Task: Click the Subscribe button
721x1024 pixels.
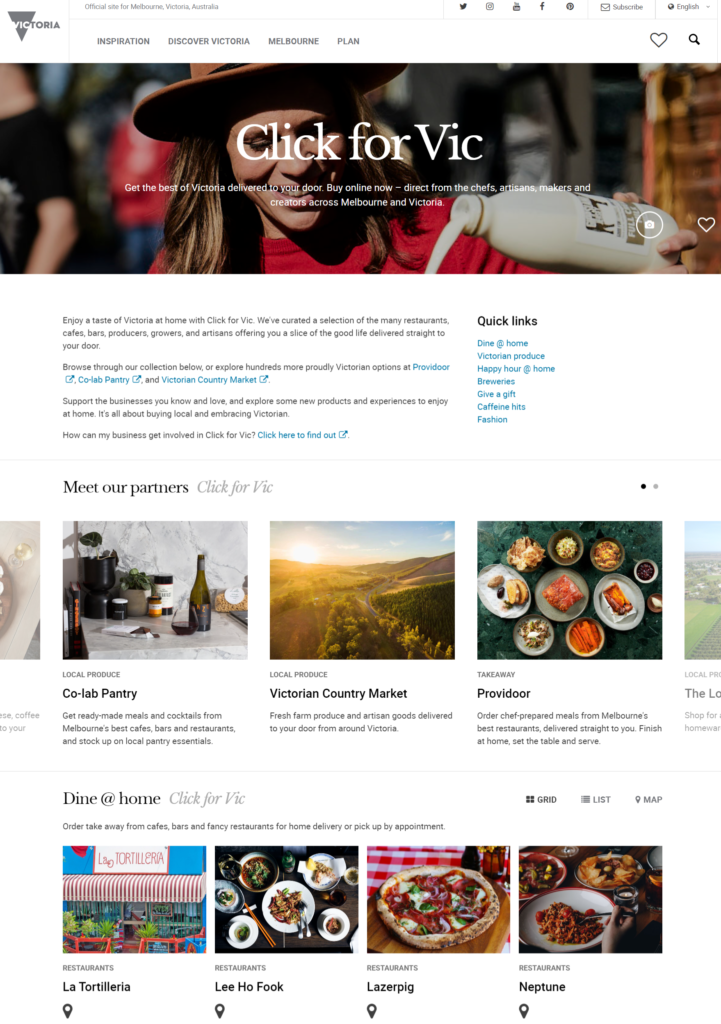Action: point(622,7)
